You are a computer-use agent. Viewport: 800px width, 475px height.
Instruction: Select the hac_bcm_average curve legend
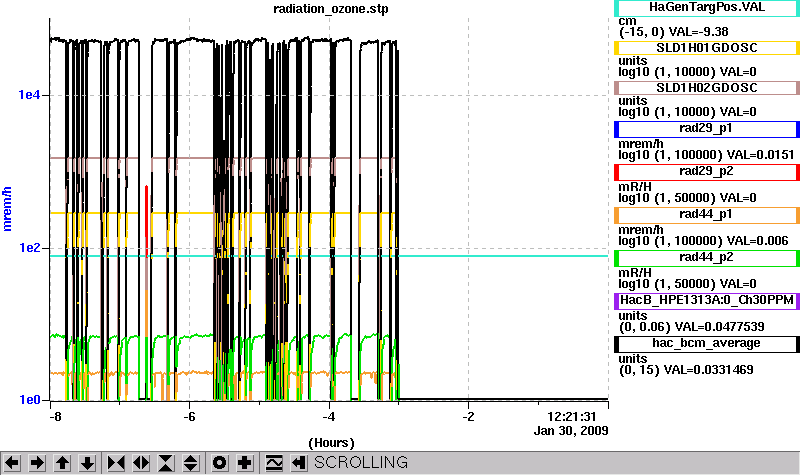coord(707,343)
